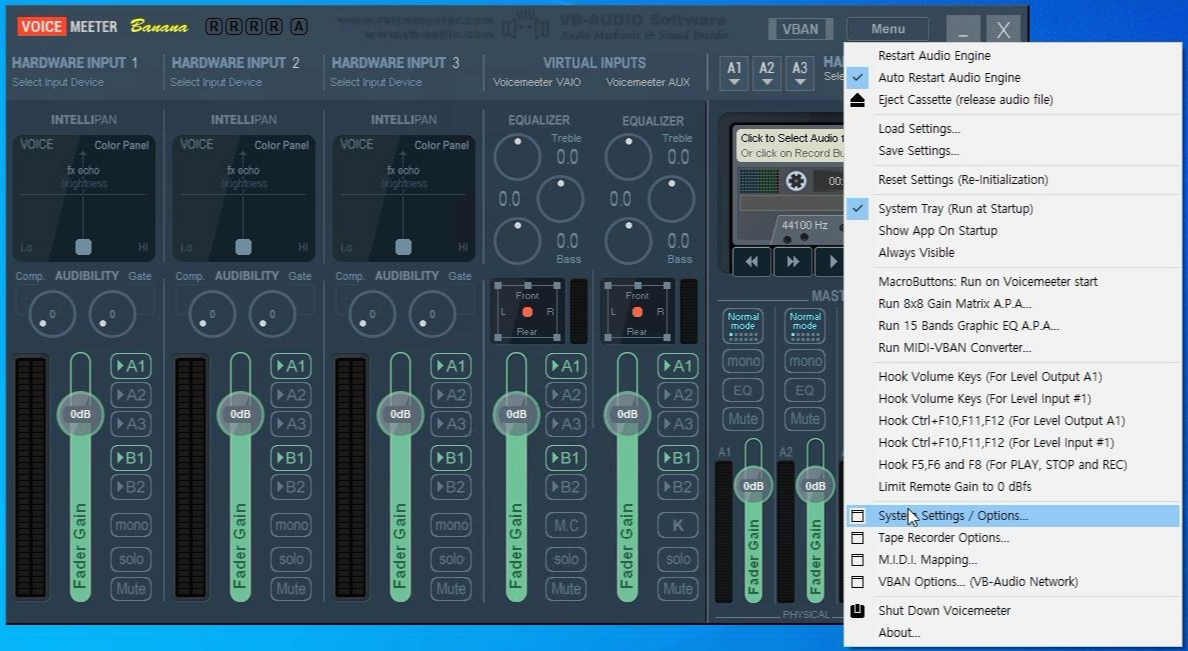Click the cassette reel gear icon
The image size is (1188, 651).
pos(796,181)
